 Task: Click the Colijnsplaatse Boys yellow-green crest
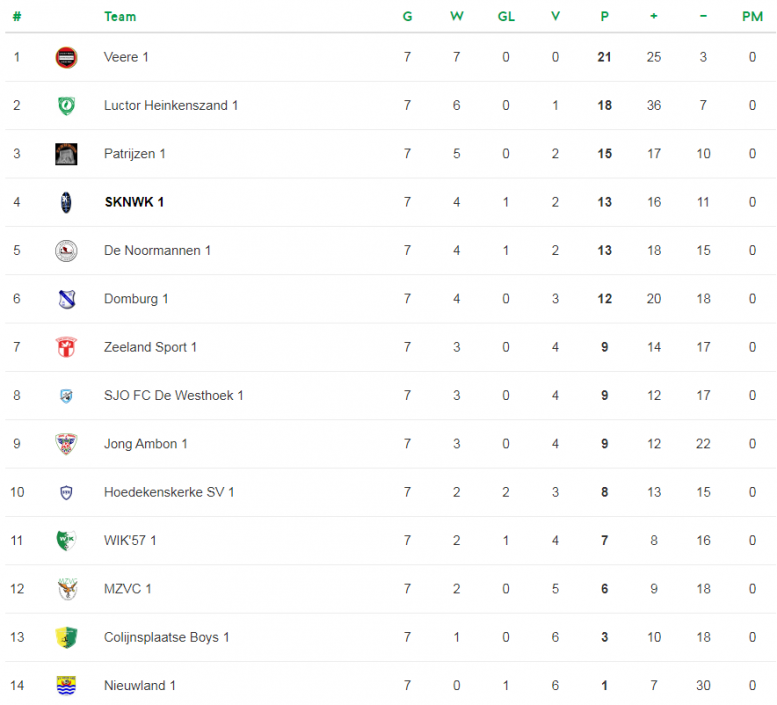[x=66, y=637]
